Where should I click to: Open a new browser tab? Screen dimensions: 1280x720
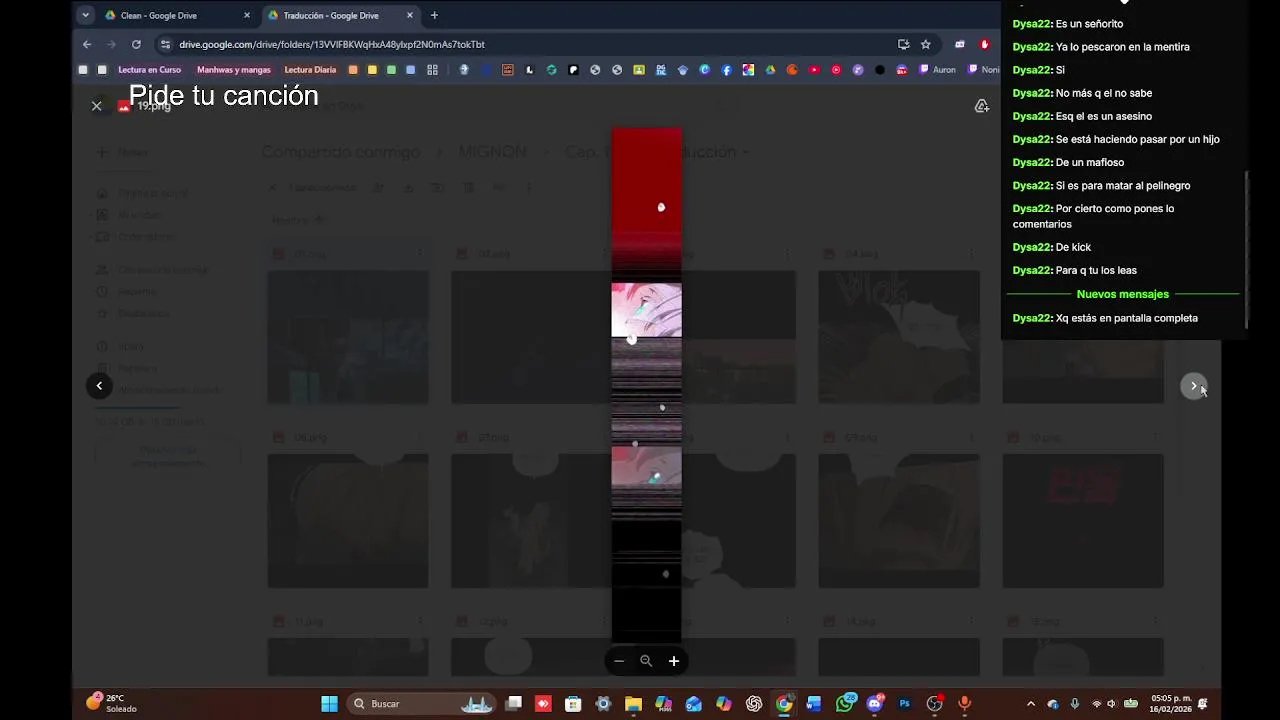click(x=434, y=15)
